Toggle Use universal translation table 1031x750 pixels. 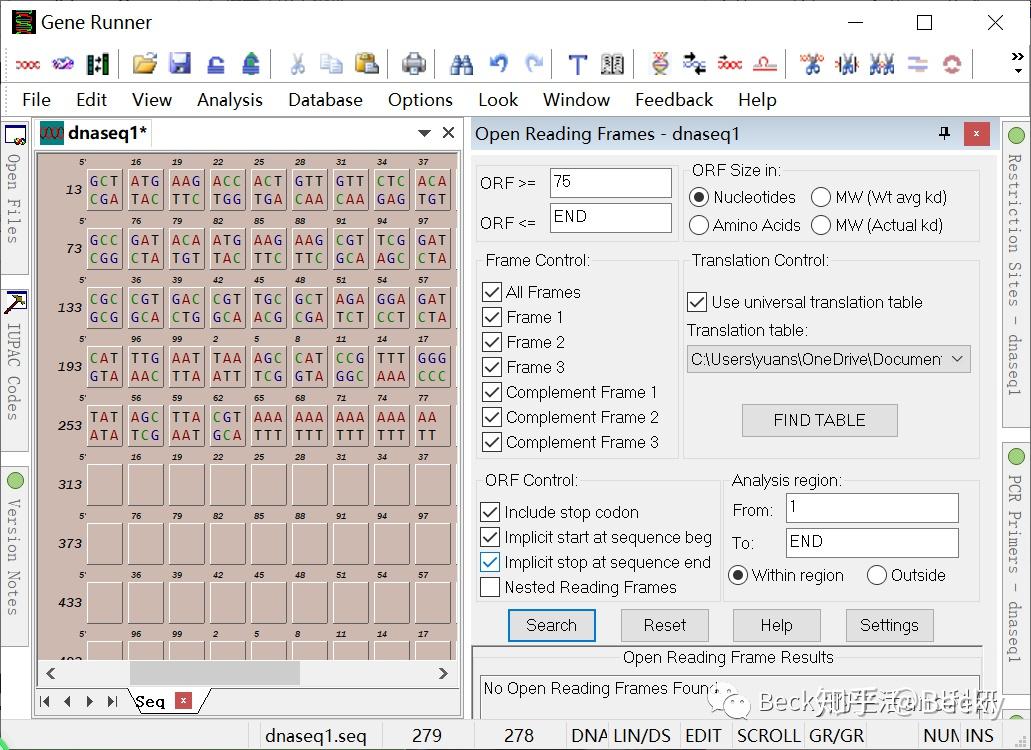pos(697,302)
